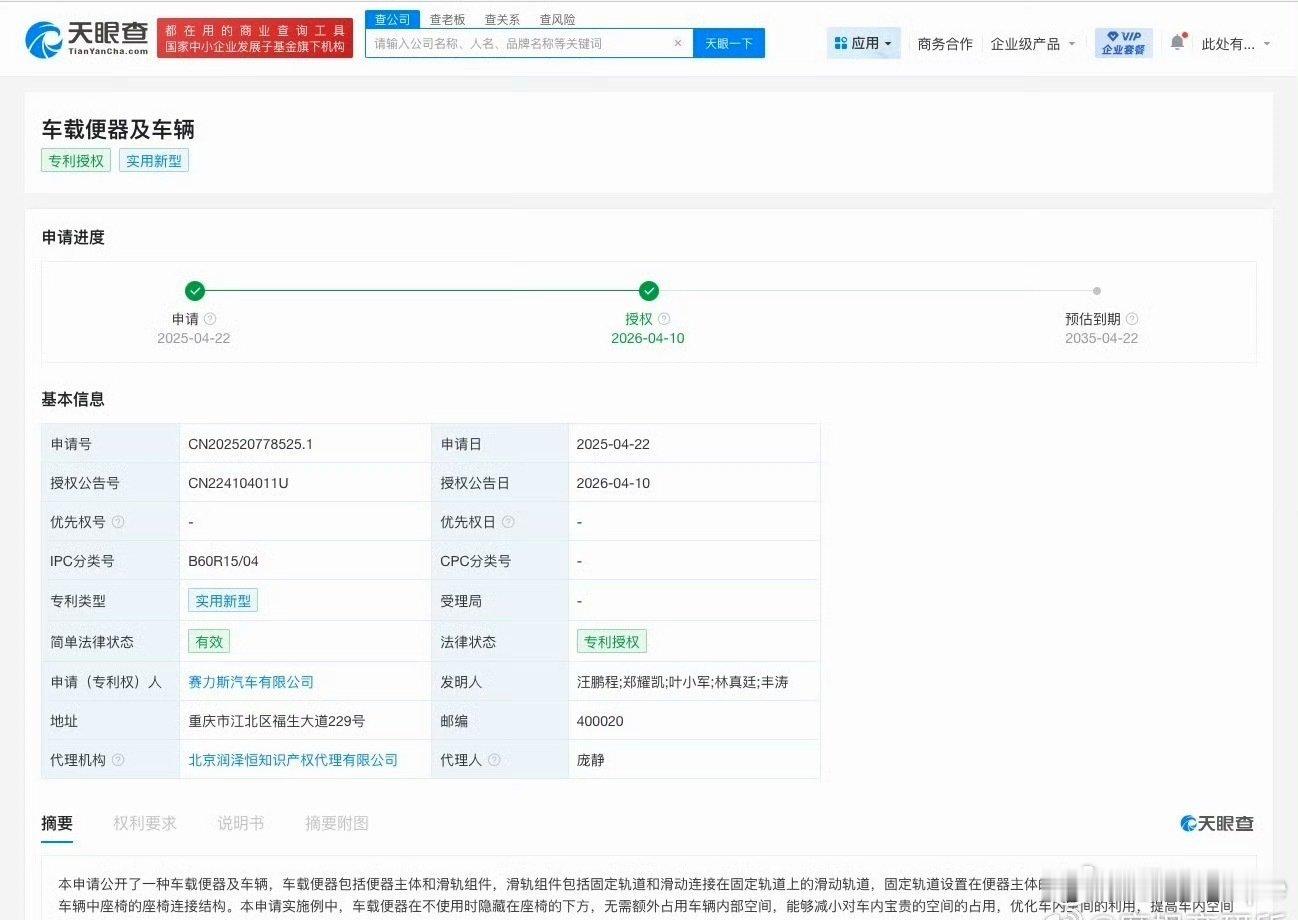Select application number CN202520778525.1

coord(251,444)
